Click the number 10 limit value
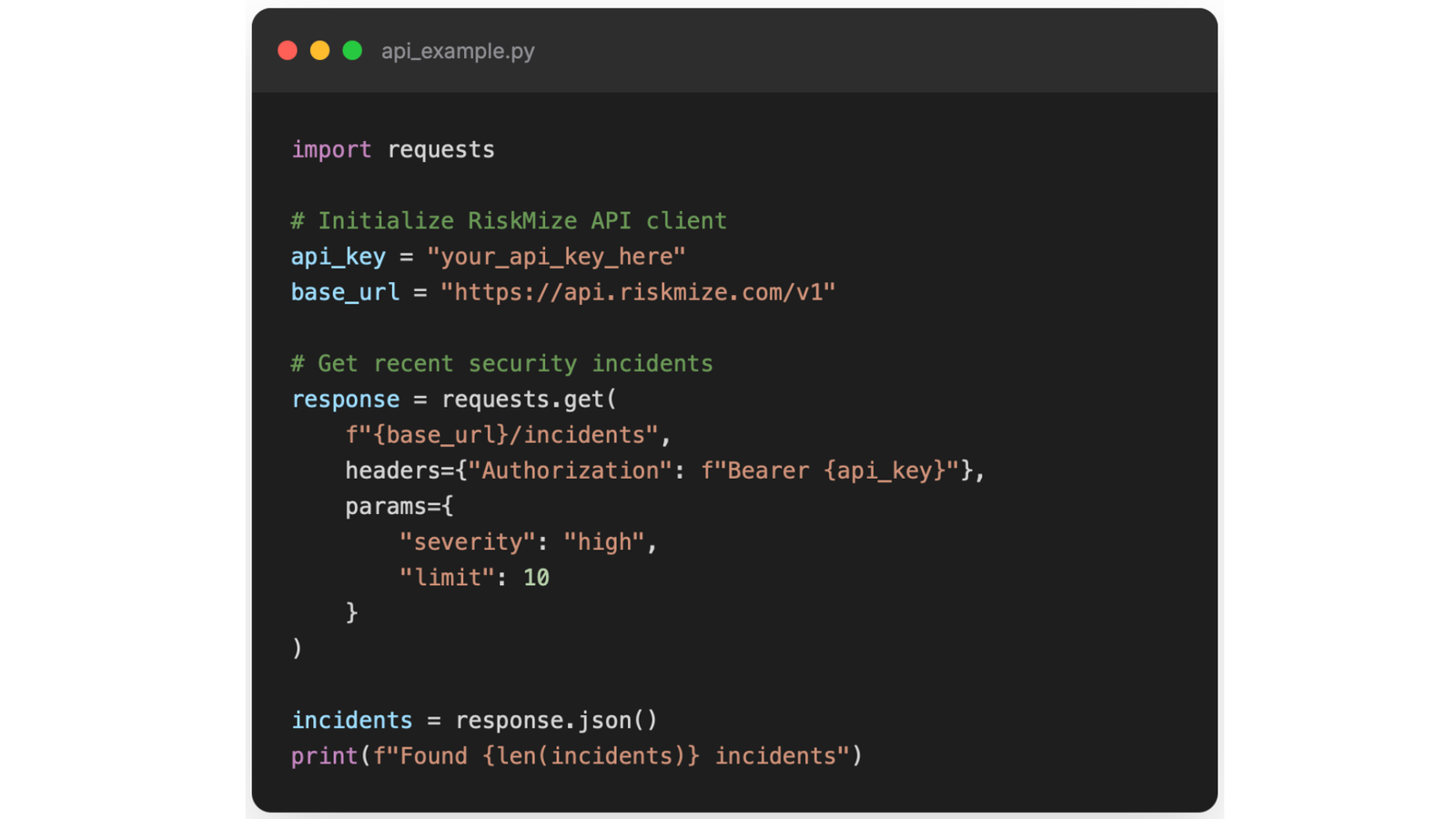Image resolution: width=1456 pixels, height=819 pixels. click(x=536, y=578)
